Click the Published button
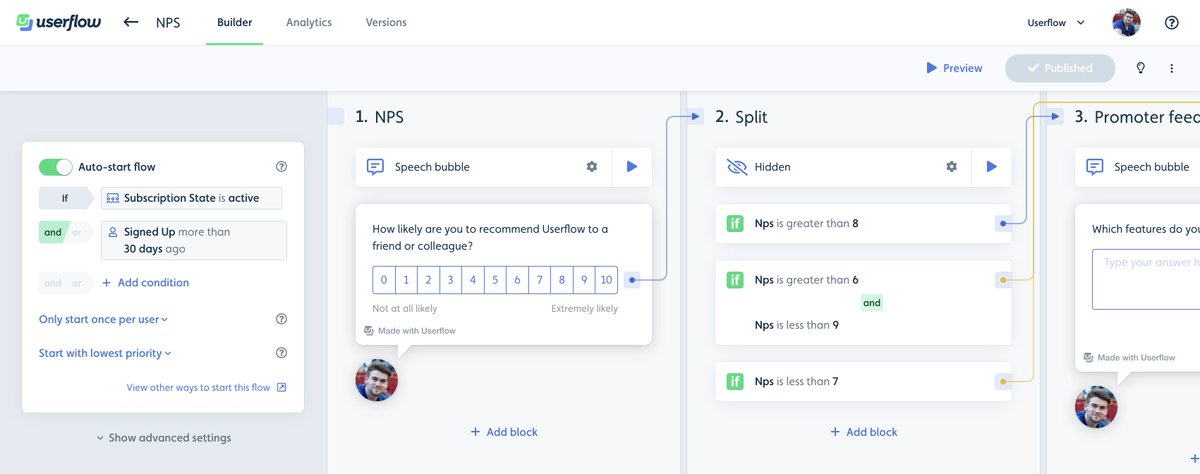This screenshot has height=474, width=1200. (1059, 68)
